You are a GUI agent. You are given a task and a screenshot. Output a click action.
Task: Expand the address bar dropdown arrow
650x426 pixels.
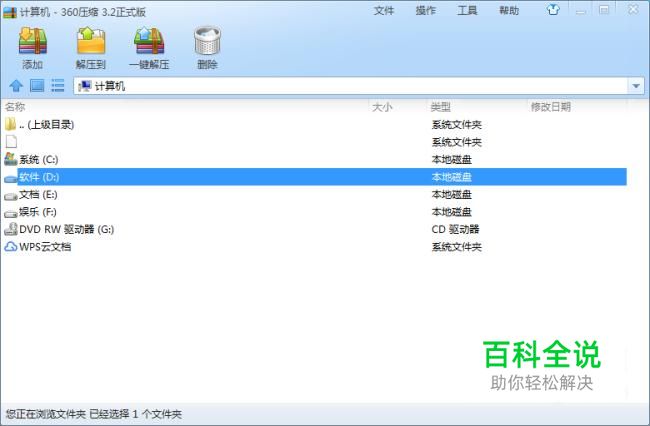tap(636, 86)
